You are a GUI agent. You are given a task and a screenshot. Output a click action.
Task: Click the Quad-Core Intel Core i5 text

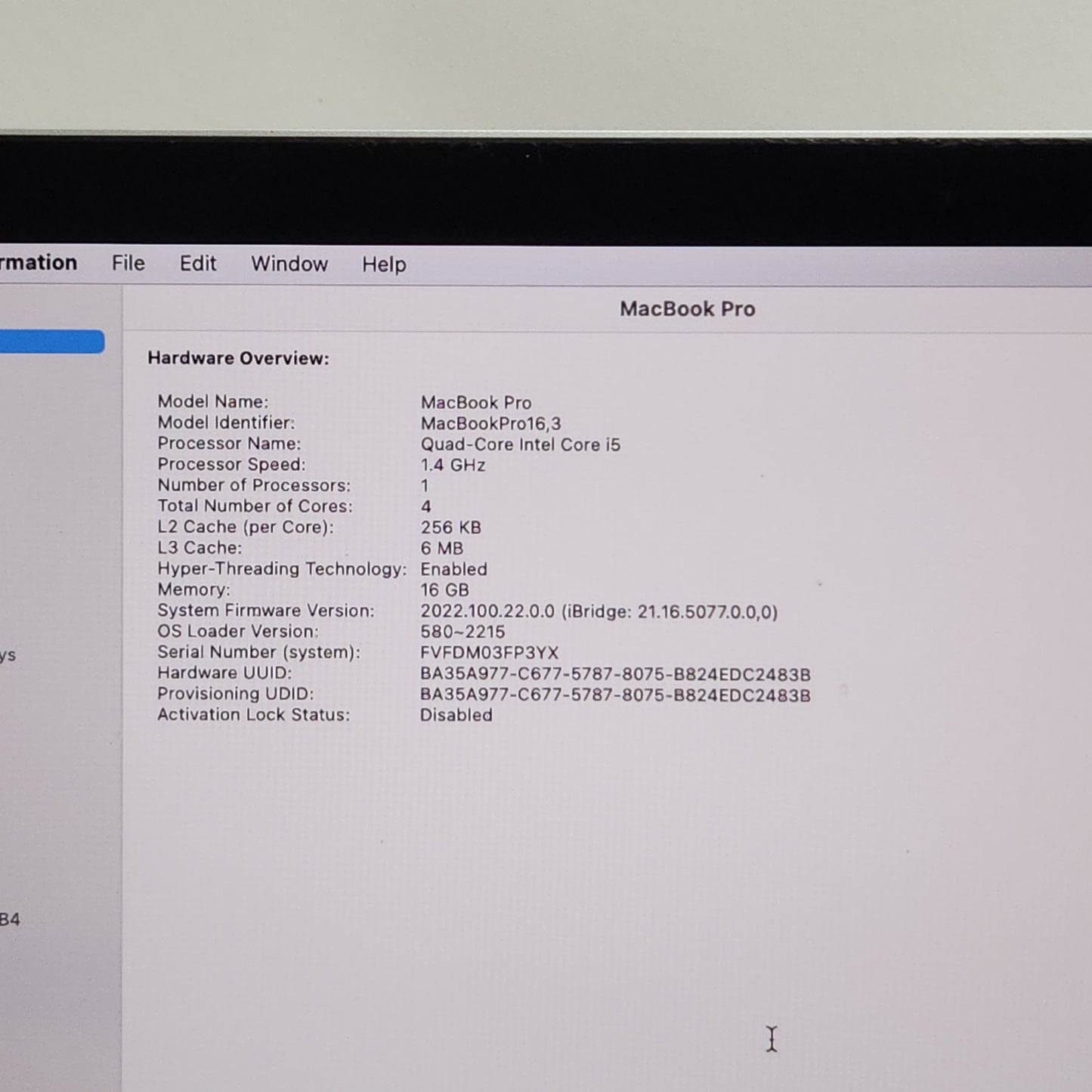(x=520, y=444)
